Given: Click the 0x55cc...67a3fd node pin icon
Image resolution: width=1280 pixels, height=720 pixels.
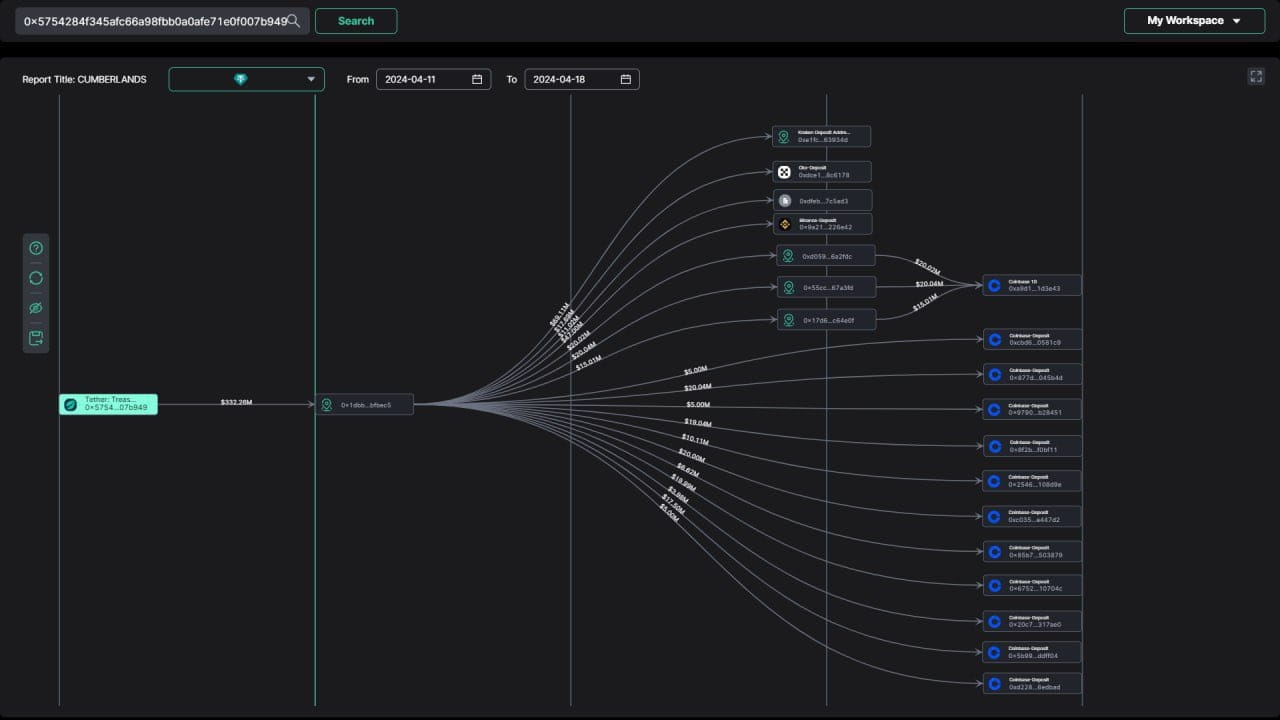Looking at the screenshot, I should pyautogui.click(x=789, y=288).
